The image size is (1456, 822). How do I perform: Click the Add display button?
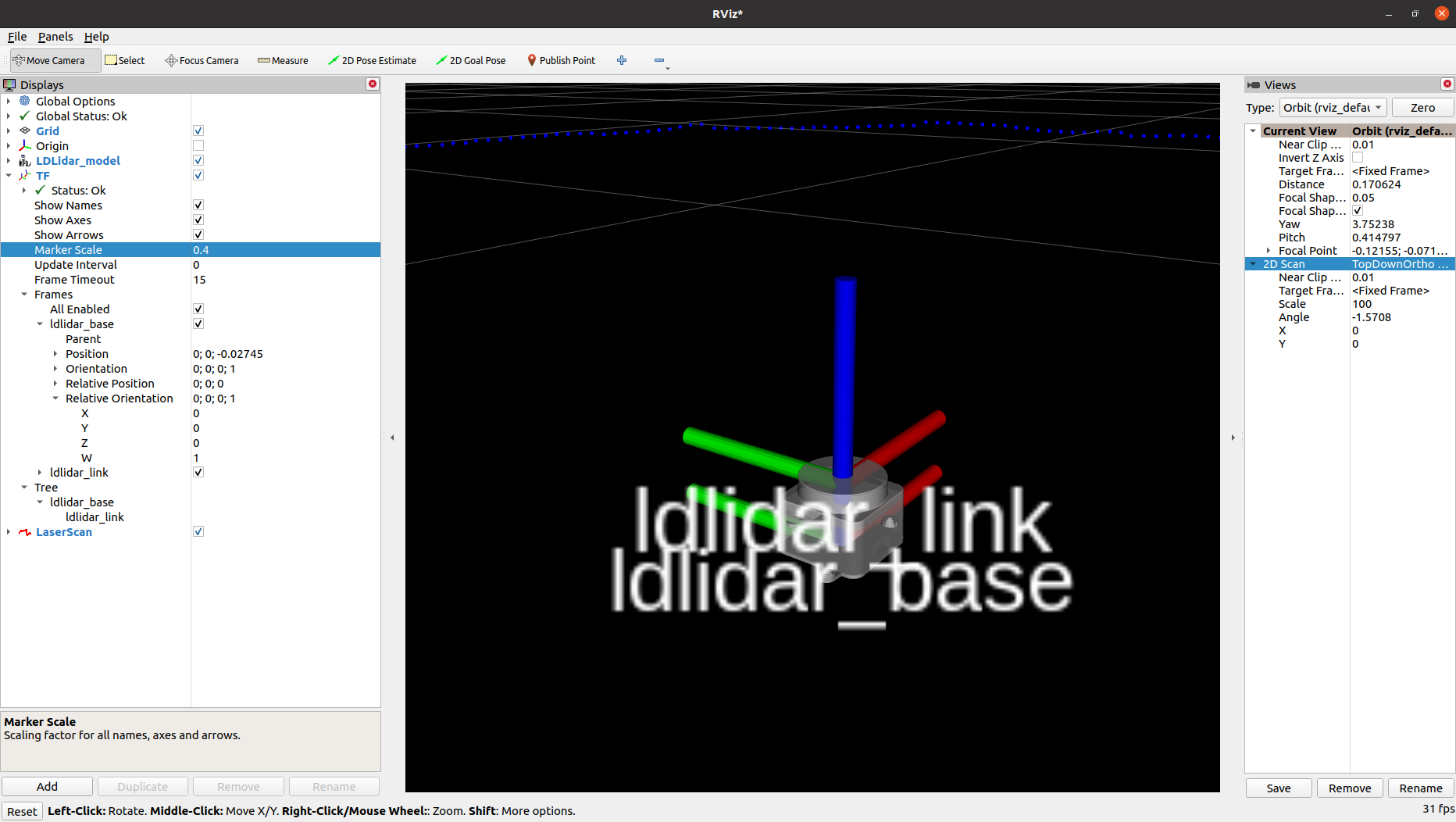[x=47, y=787]
